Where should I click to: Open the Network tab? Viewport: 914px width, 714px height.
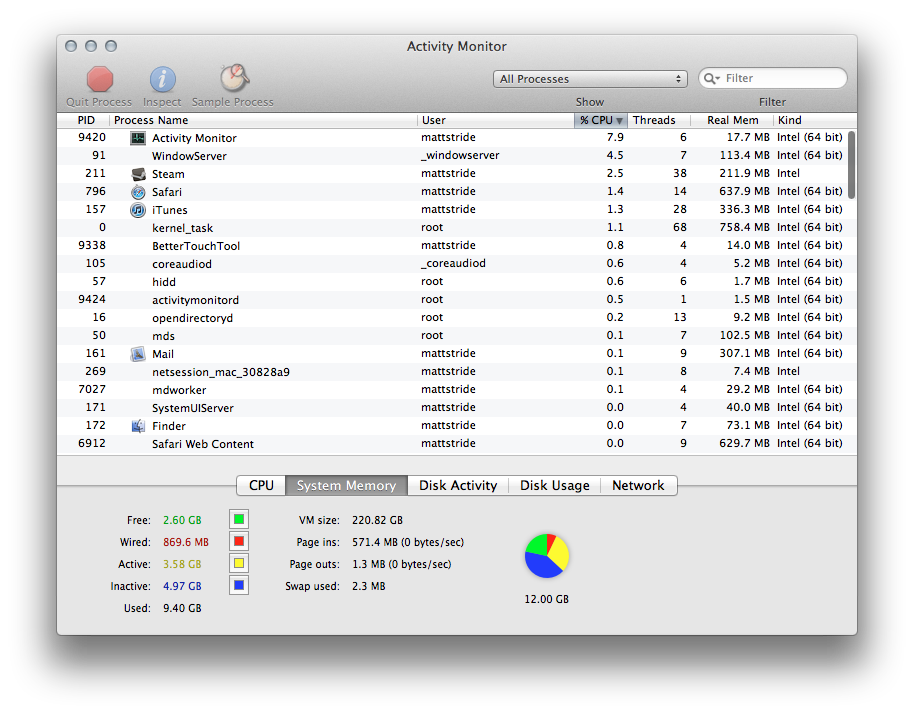coord(638,486)
